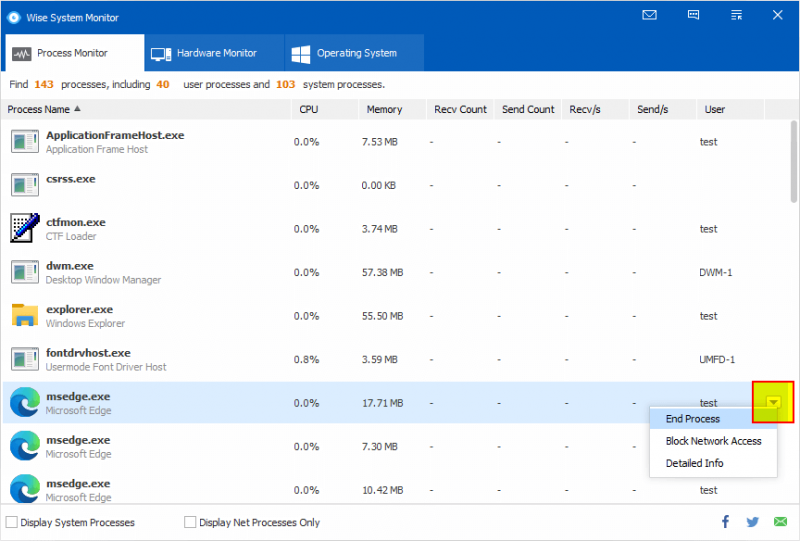Sort by User column header
800x541 pixels.
click(x=730, y=109)
